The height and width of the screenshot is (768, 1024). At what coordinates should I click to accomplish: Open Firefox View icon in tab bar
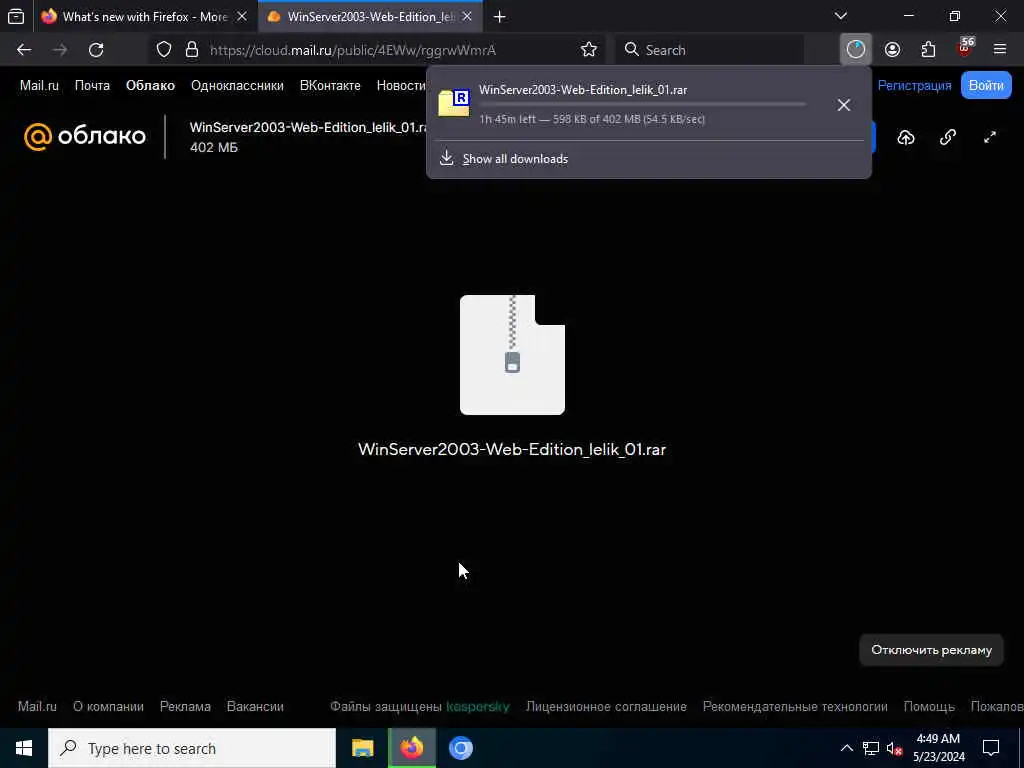click(16, 16)
